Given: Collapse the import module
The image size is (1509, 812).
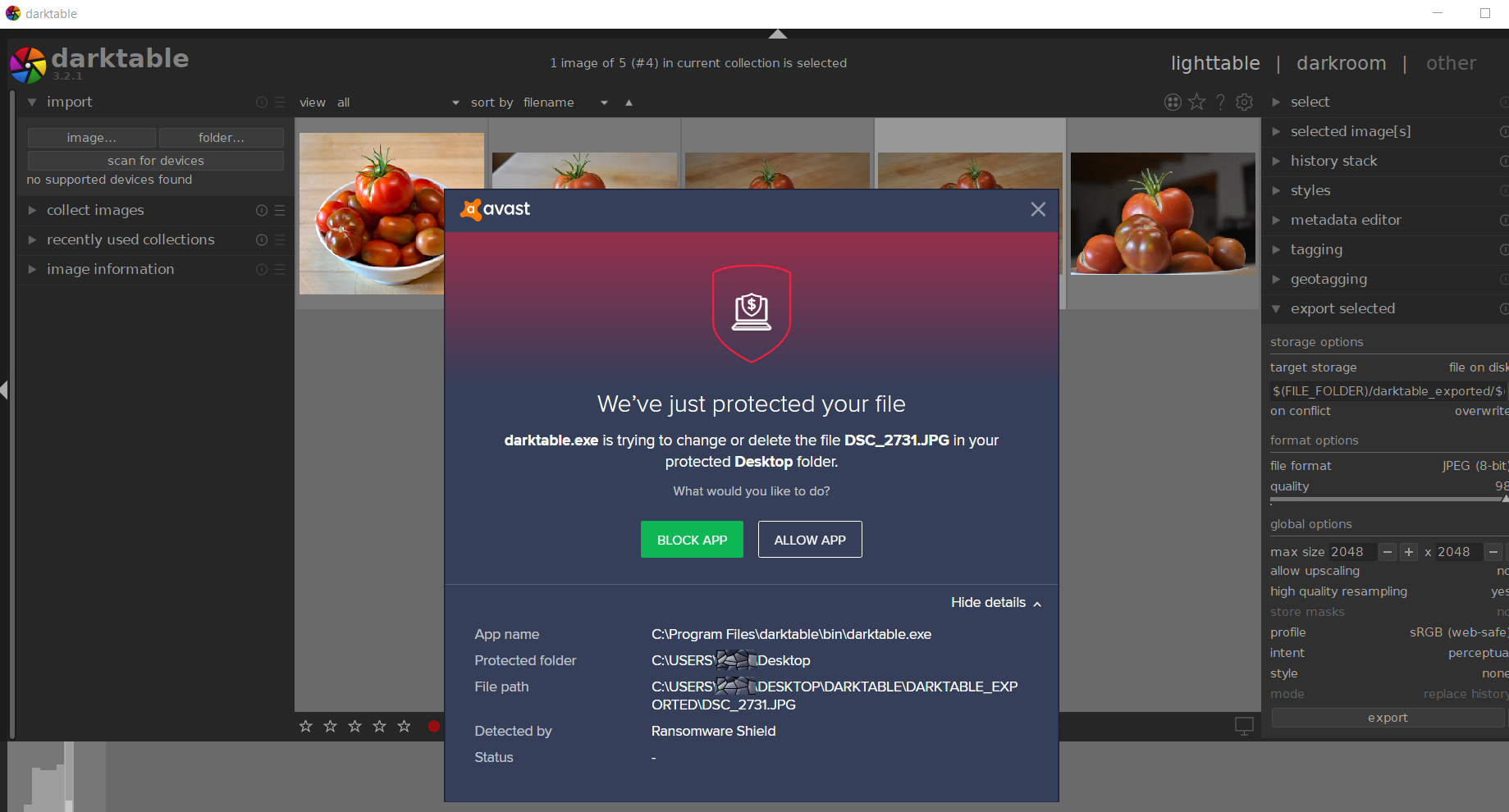Looking at the screenshot, I should [x=32, y=103].
